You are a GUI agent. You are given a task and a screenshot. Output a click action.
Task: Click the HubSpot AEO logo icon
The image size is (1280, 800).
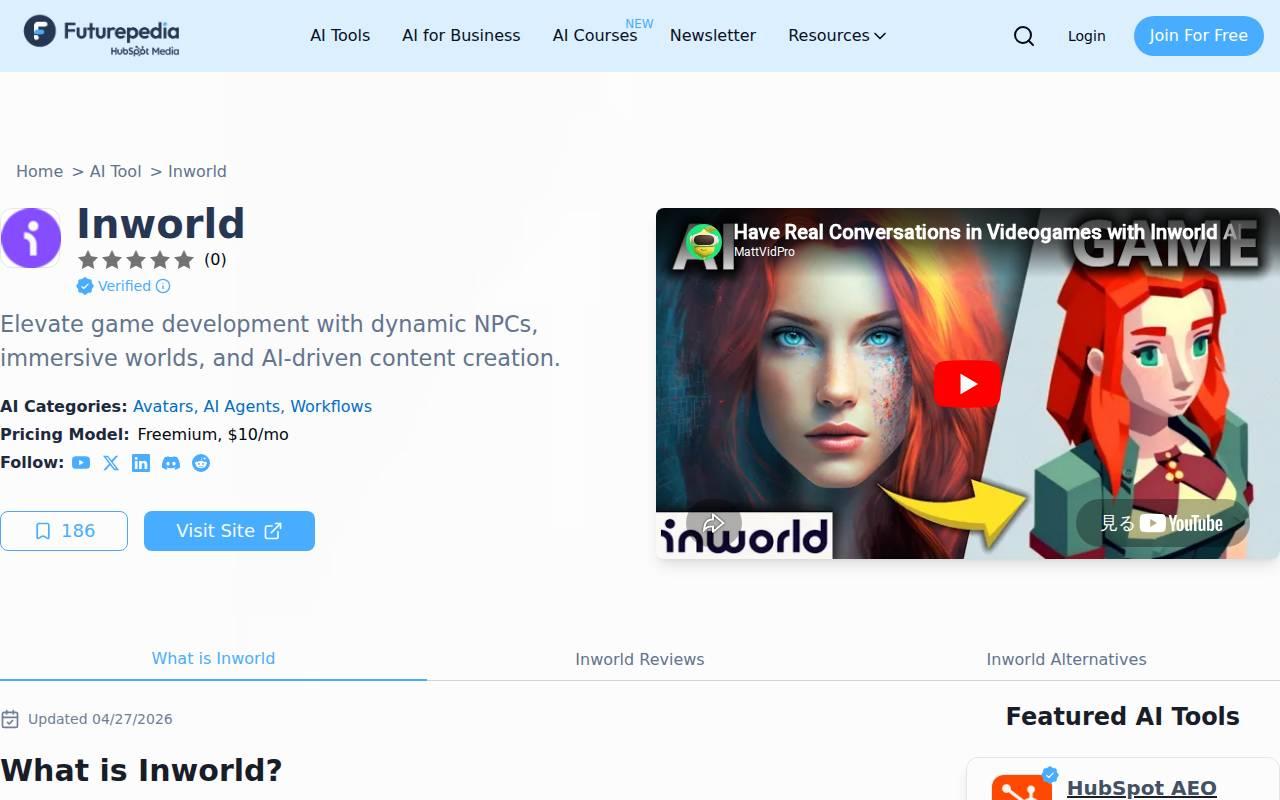click(x=1022, y=787)
